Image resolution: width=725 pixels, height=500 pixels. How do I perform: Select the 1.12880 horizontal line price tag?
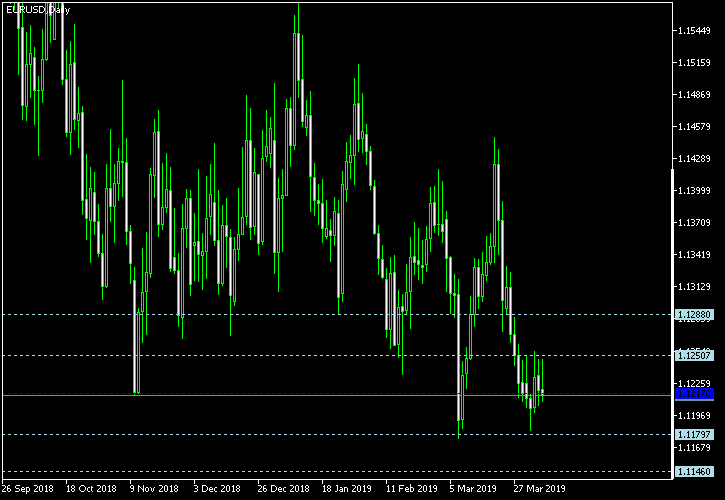[694, 315]
